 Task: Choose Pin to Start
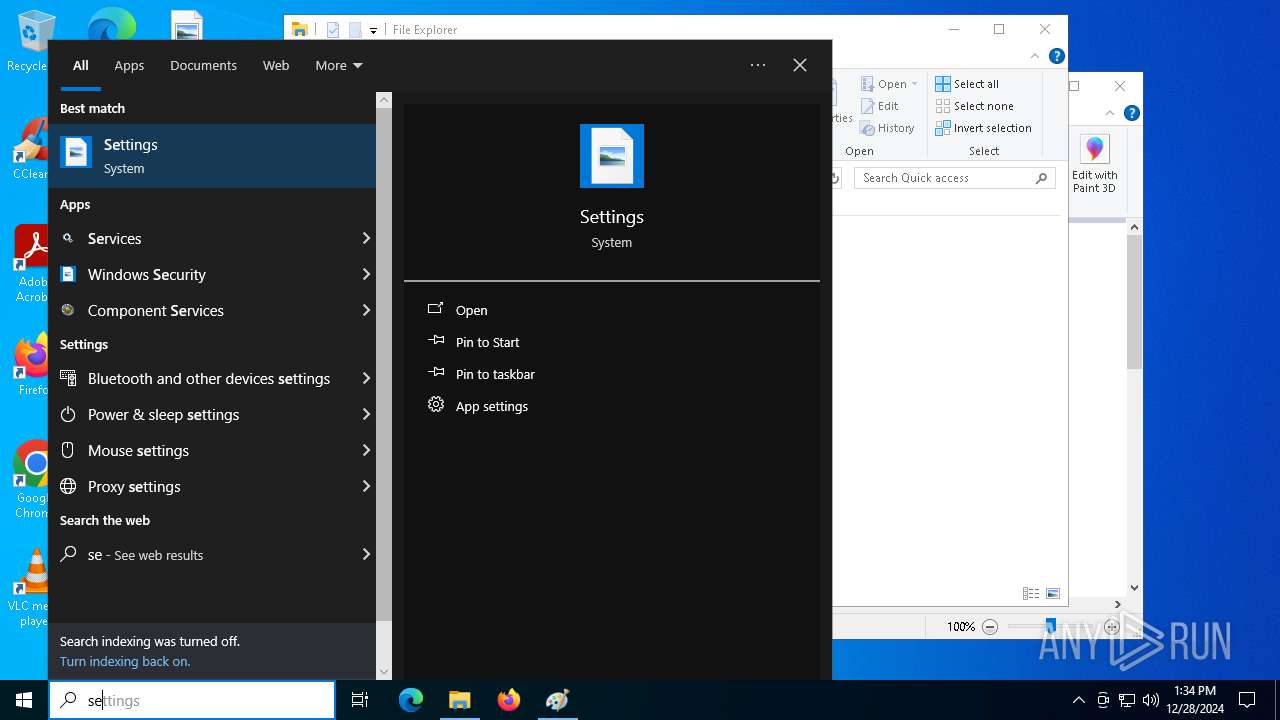(487, 342)
